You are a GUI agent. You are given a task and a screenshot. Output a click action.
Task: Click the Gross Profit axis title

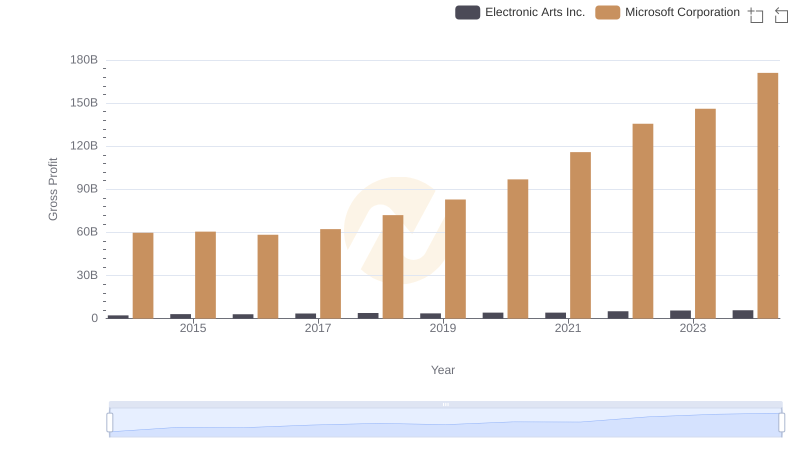[x=53, y=189]
